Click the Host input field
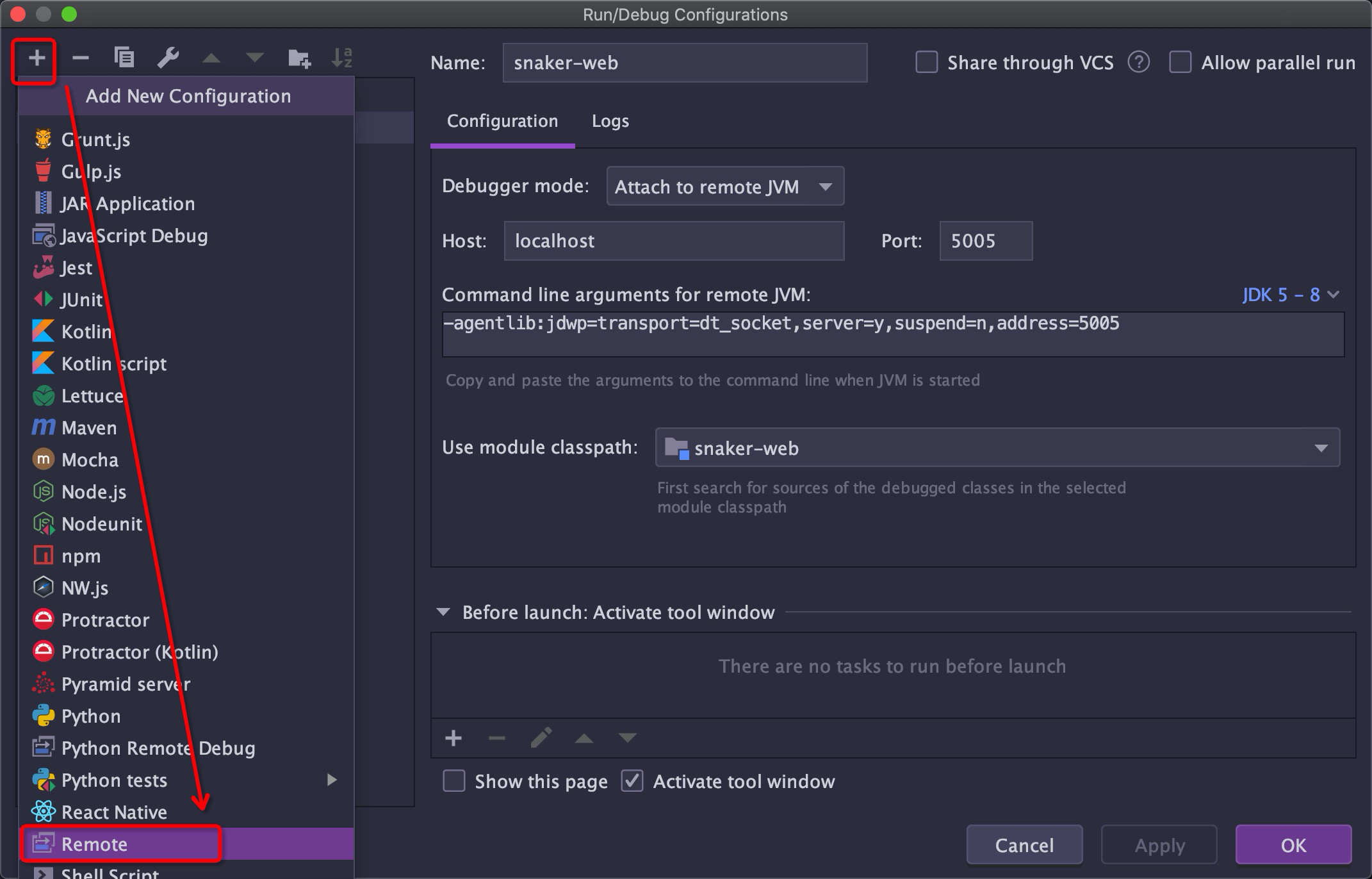Image resolution: width=1372 pixels, height=879 pixels. (673, 241)
